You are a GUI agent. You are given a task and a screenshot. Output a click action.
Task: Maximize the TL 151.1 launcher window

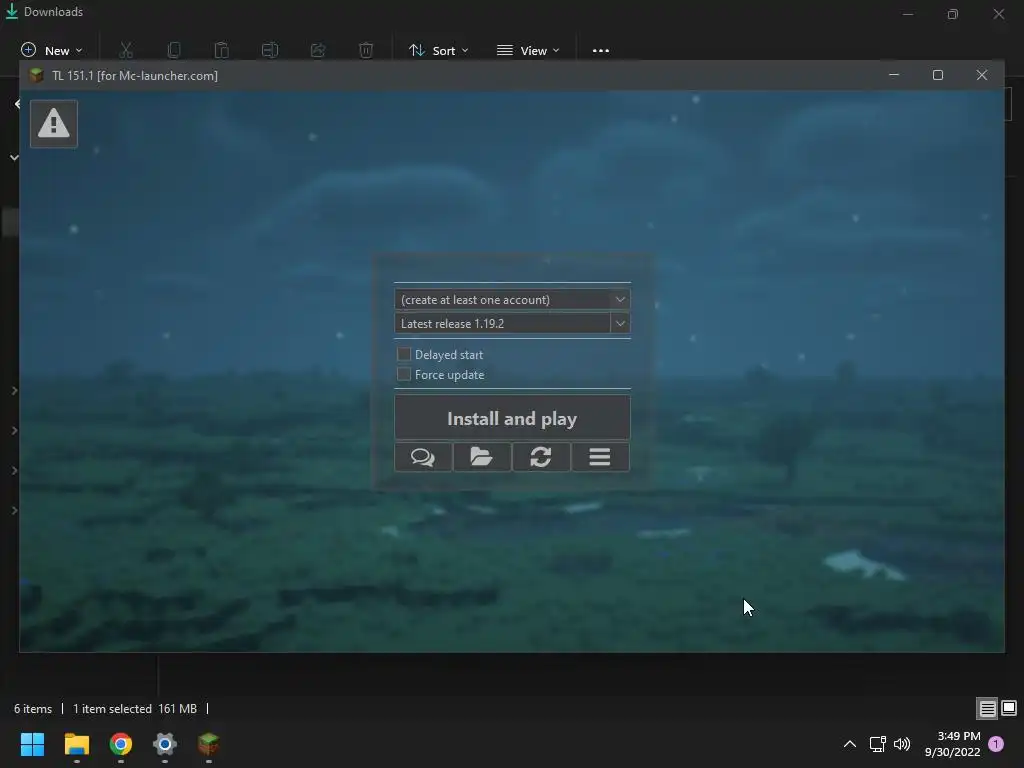click(938, 75)
